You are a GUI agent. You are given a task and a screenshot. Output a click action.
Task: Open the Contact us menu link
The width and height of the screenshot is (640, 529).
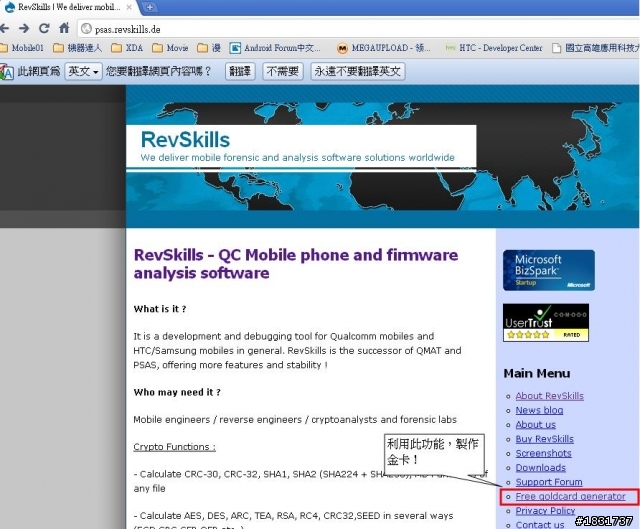(540, 525)
